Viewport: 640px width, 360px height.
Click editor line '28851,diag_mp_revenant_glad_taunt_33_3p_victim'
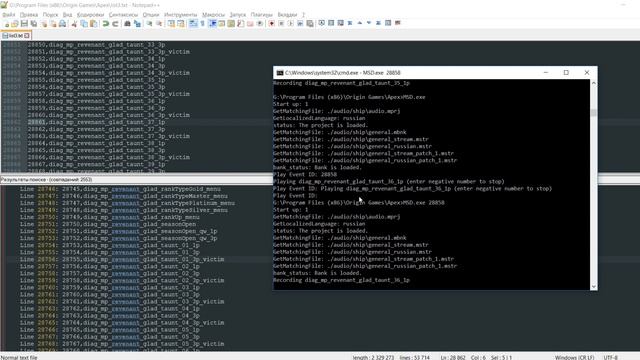click(109, 52)
